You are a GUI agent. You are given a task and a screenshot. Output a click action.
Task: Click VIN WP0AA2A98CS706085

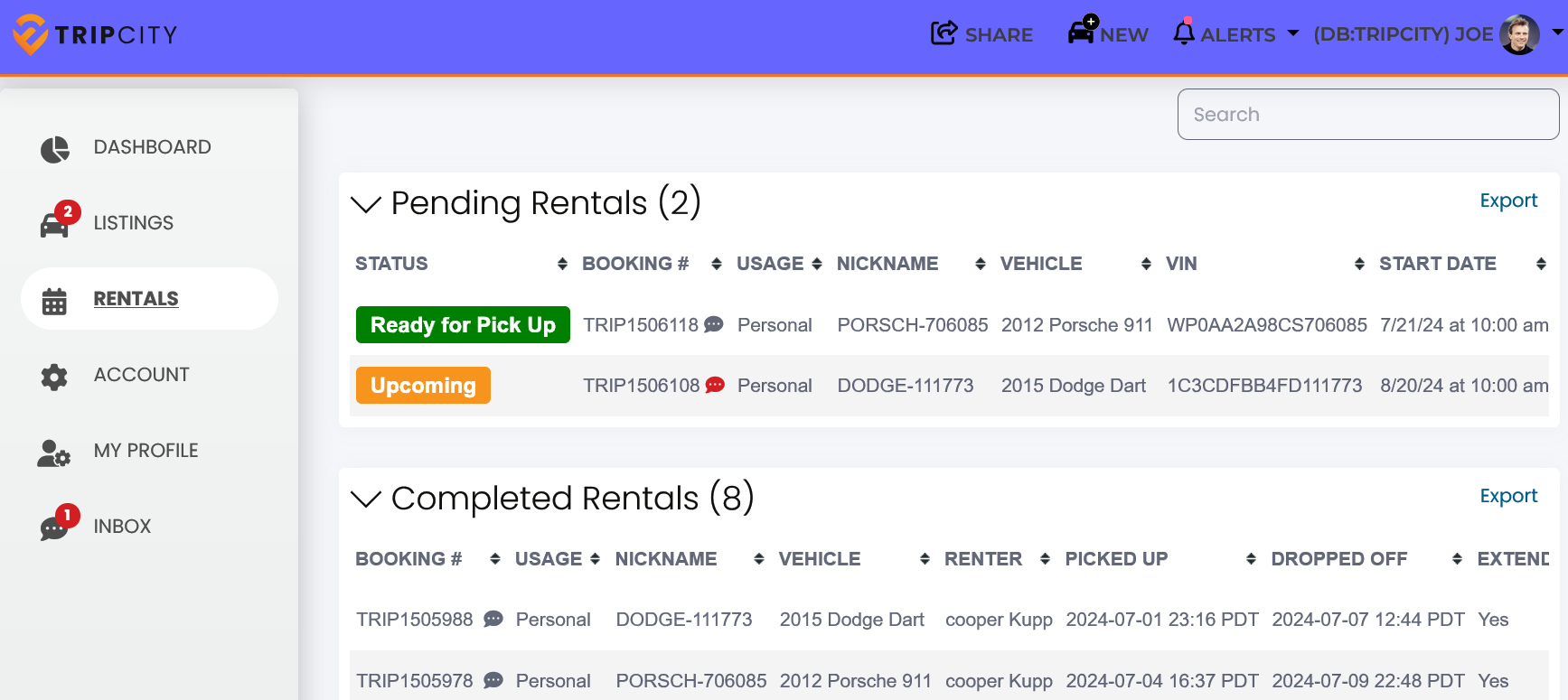pyautogui.click(x=1267, y=325)
